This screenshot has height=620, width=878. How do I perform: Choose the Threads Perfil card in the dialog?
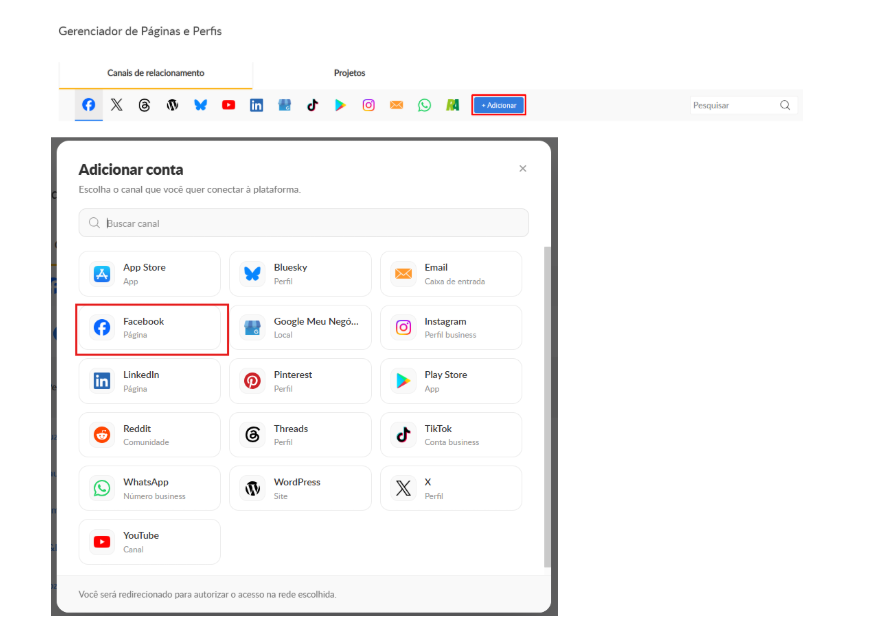300,435
